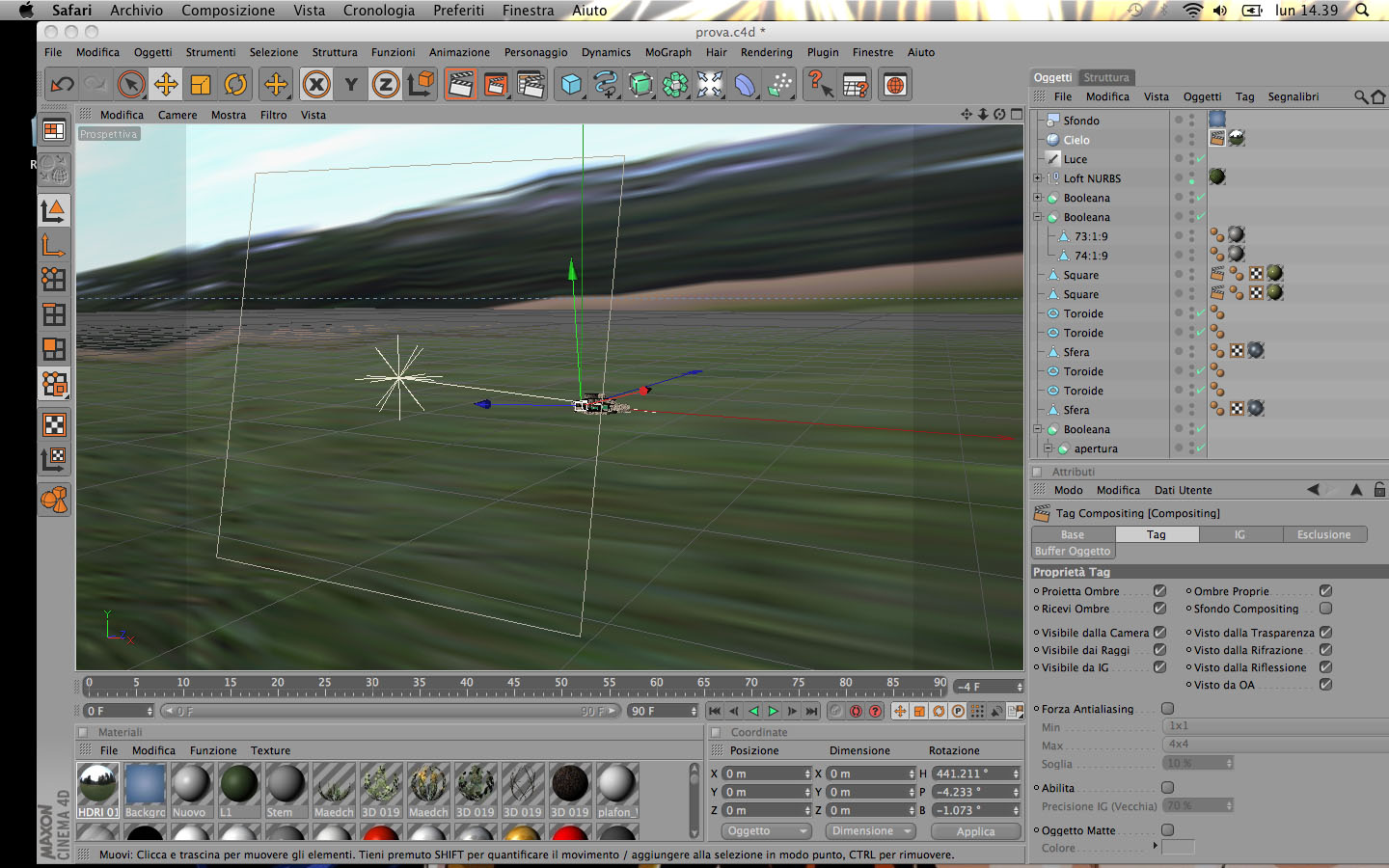Open the Dimensione dropdown
This screenshot has width=1389, height=868.
(x=871, y=831)
